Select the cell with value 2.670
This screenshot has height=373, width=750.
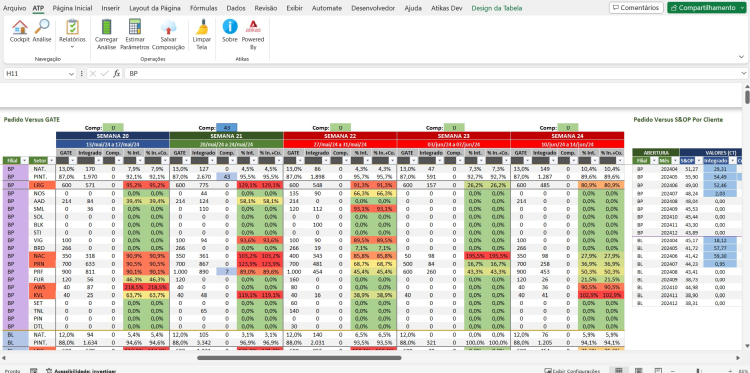203,176
